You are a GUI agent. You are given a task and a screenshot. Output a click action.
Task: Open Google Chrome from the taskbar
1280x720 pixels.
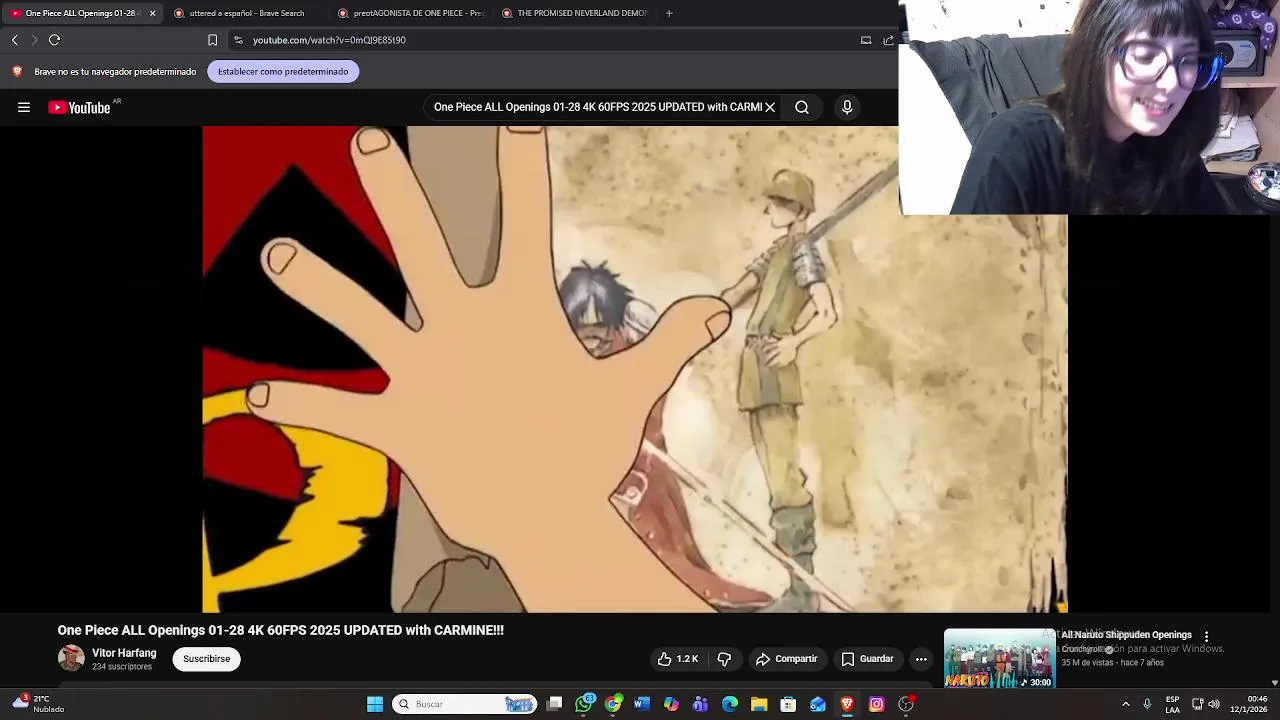tap(613, 704)
